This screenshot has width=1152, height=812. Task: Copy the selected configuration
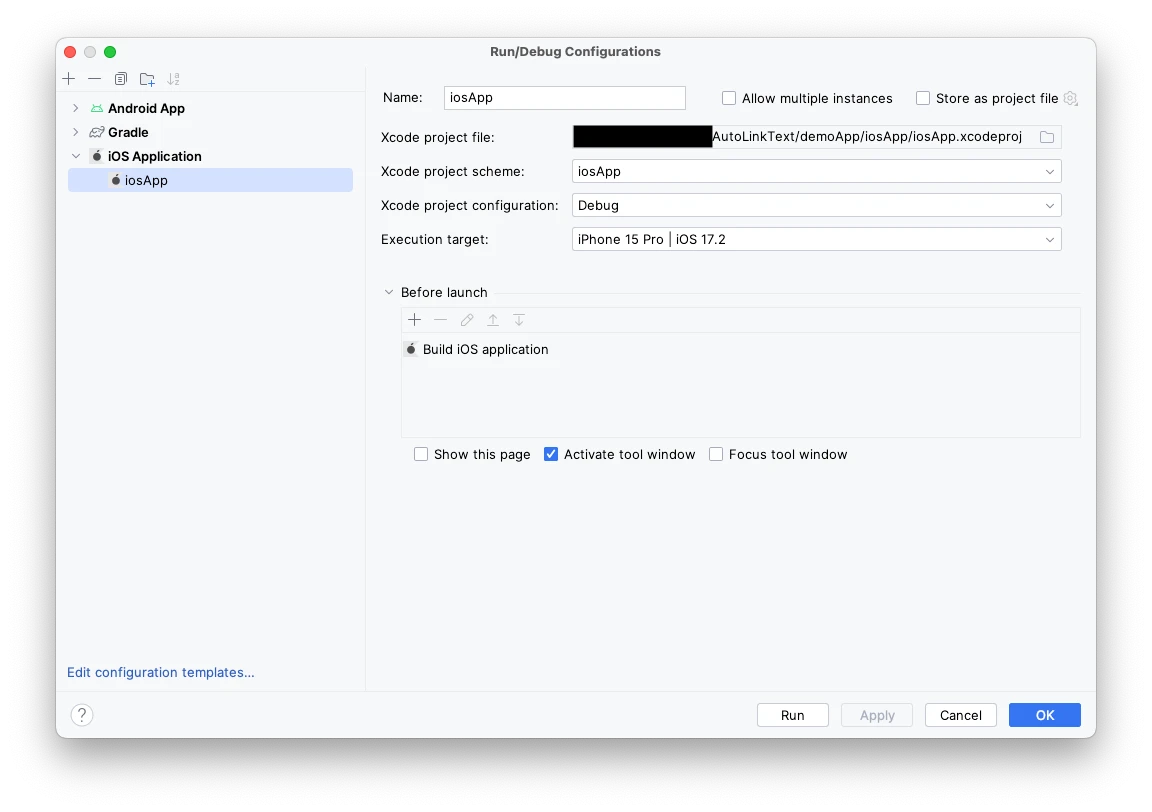point(120,79)
